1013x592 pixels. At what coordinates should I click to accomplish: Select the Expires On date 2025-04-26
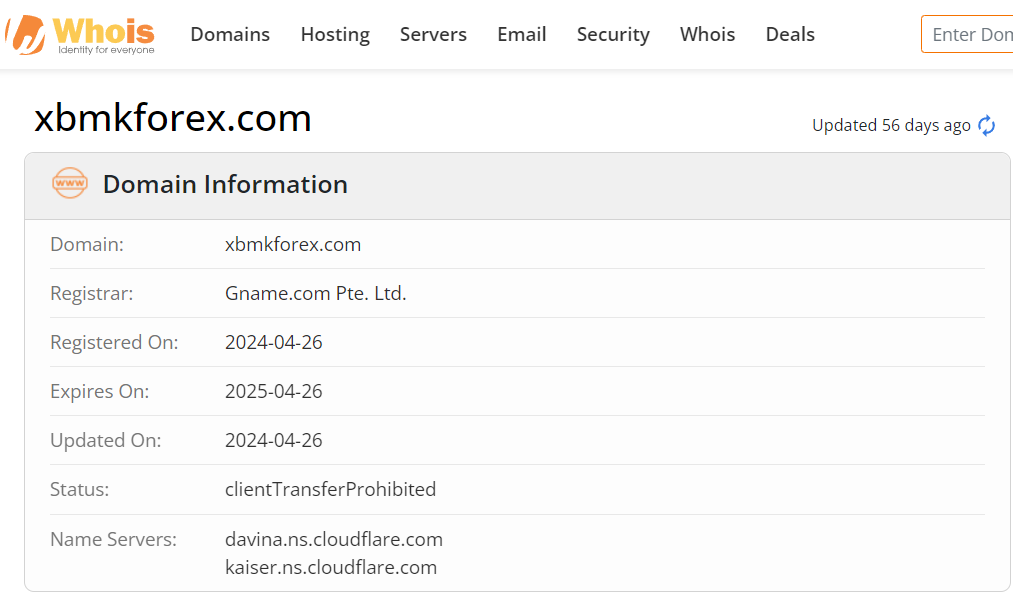point(273,392)
